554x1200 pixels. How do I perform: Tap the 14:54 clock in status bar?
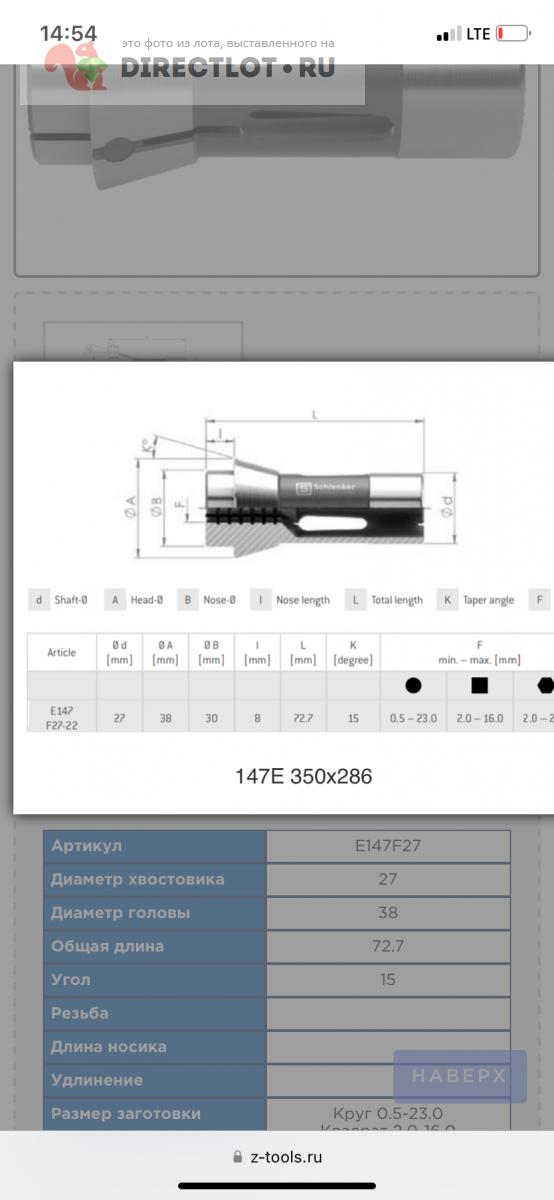coord(68,34)
